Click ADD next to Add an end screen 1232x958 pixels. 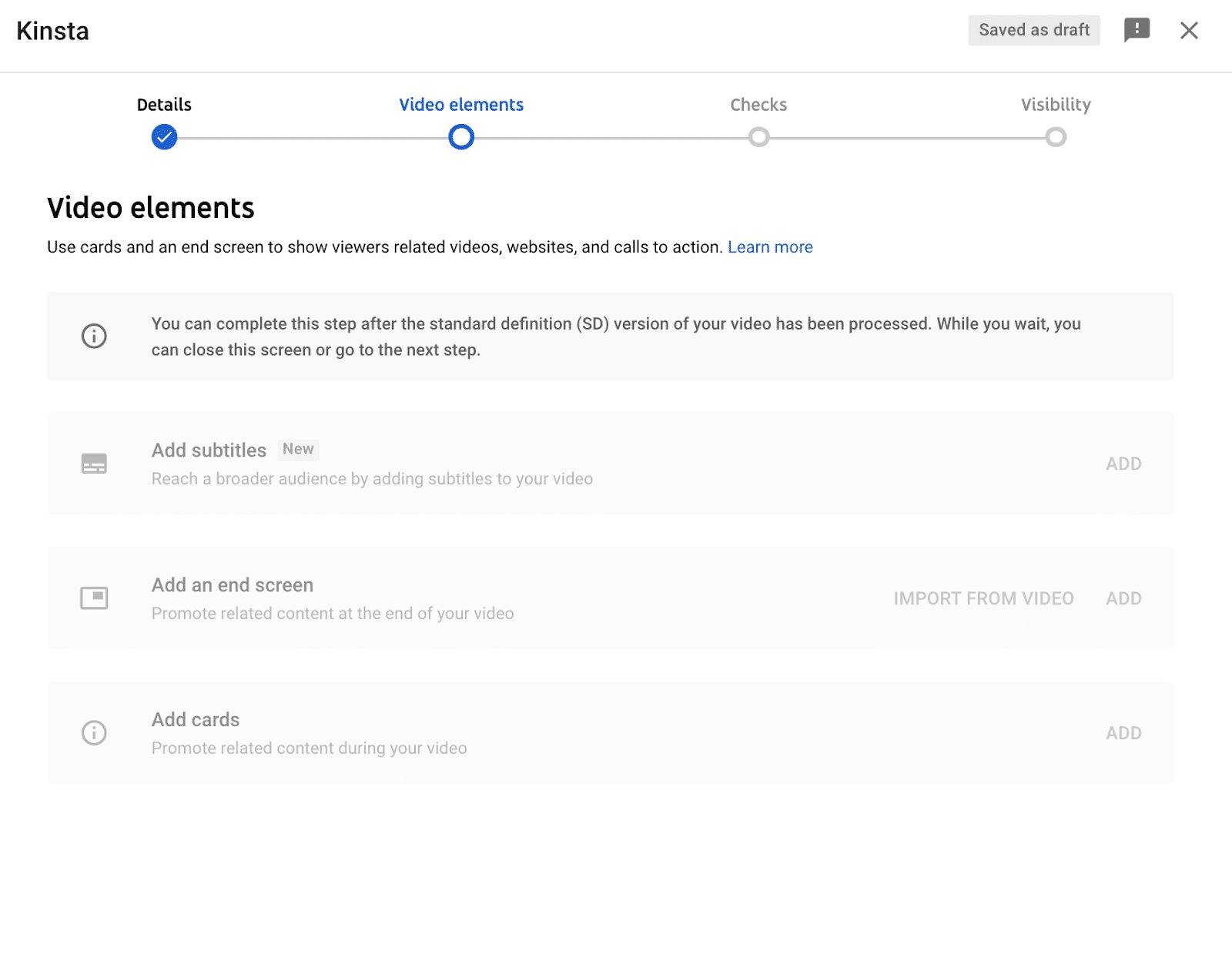tap(1123, 598)
